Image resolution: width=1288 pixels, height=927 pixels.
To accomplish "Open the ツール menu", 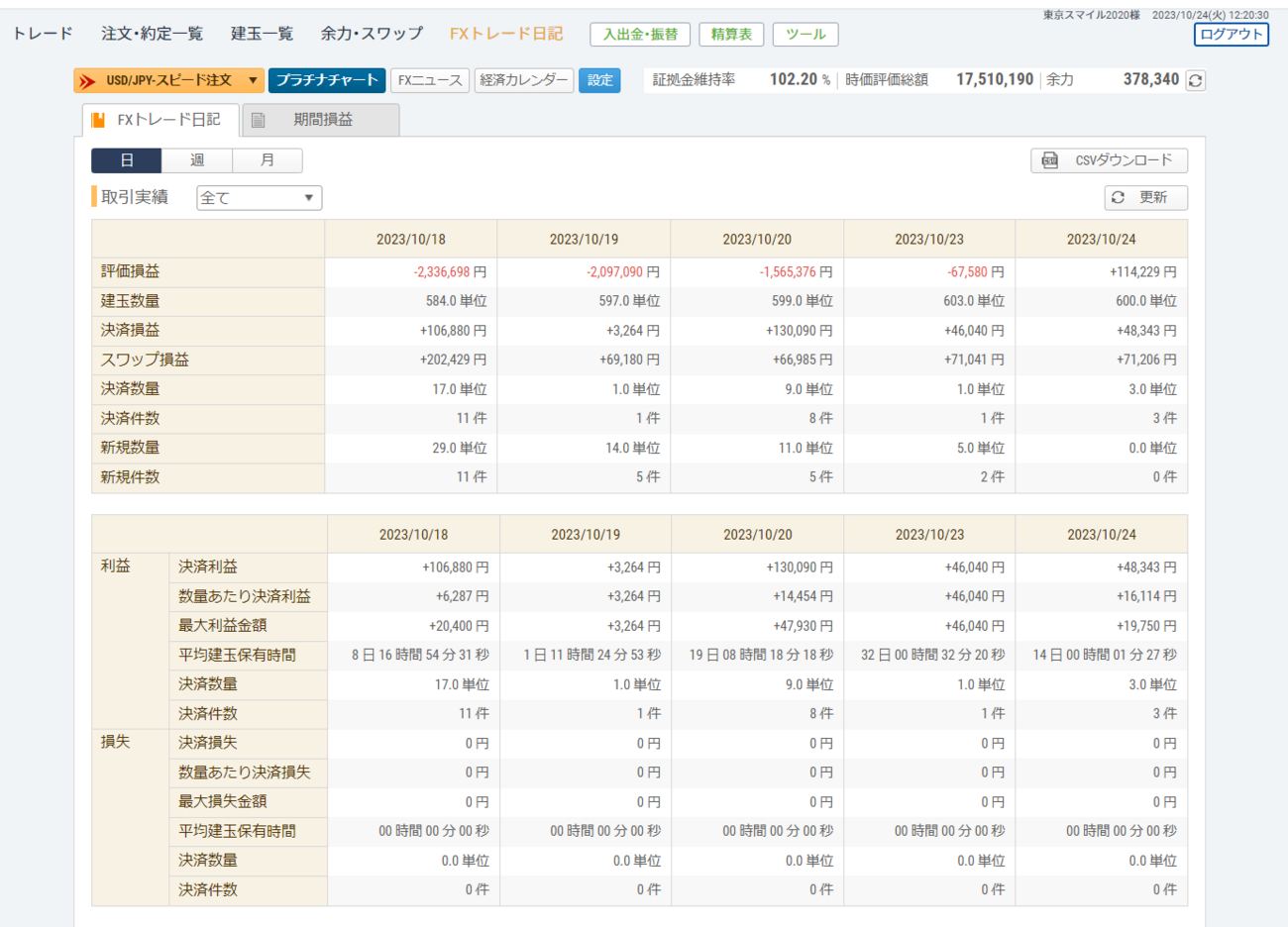I will coord(805,35).
